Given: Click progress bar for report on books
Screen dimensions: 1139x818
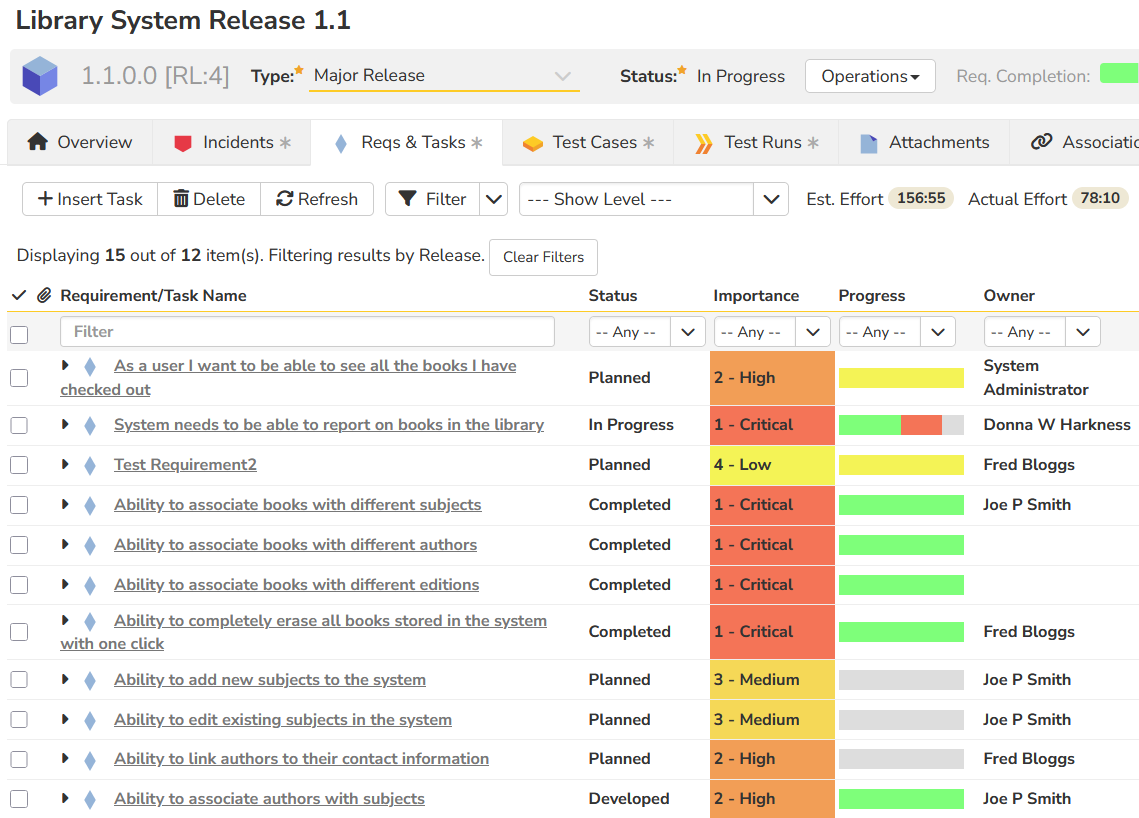Looking at the screenshot, I should [900, 425].
